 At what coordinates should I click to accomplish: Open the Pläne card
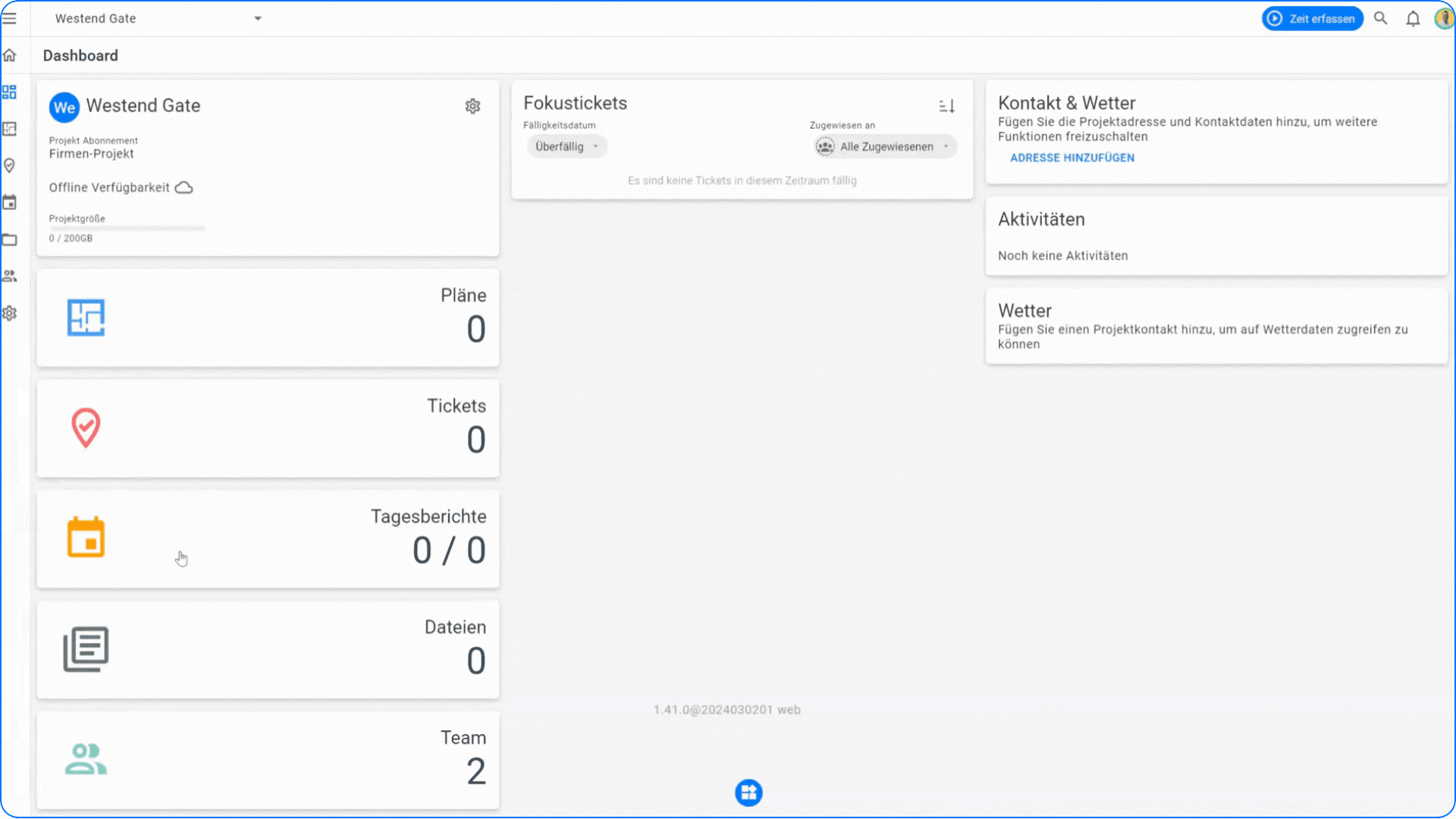click(268, 318)
